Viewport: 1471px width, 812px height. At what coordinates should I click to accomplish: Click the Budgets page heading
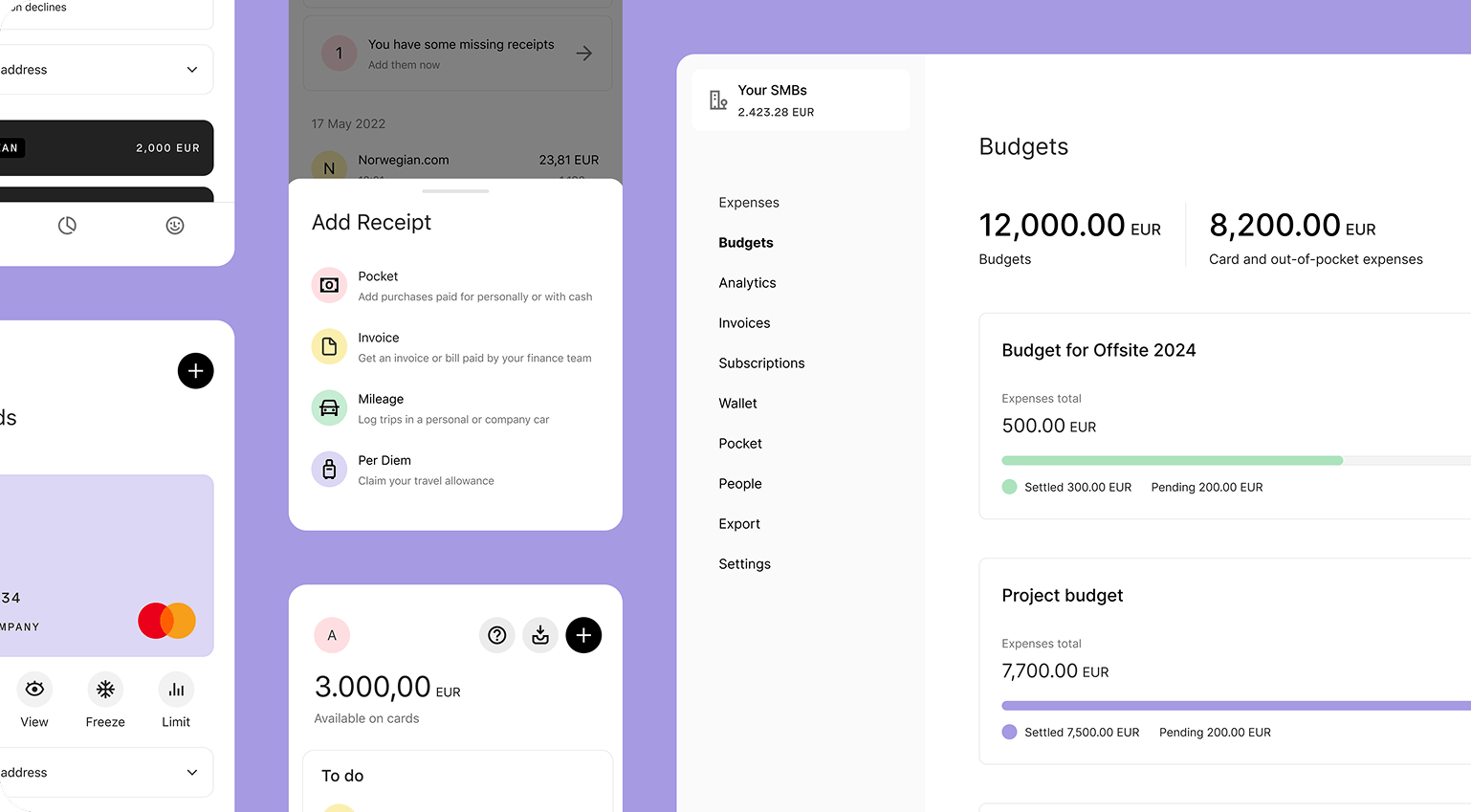pos(1023,146)
